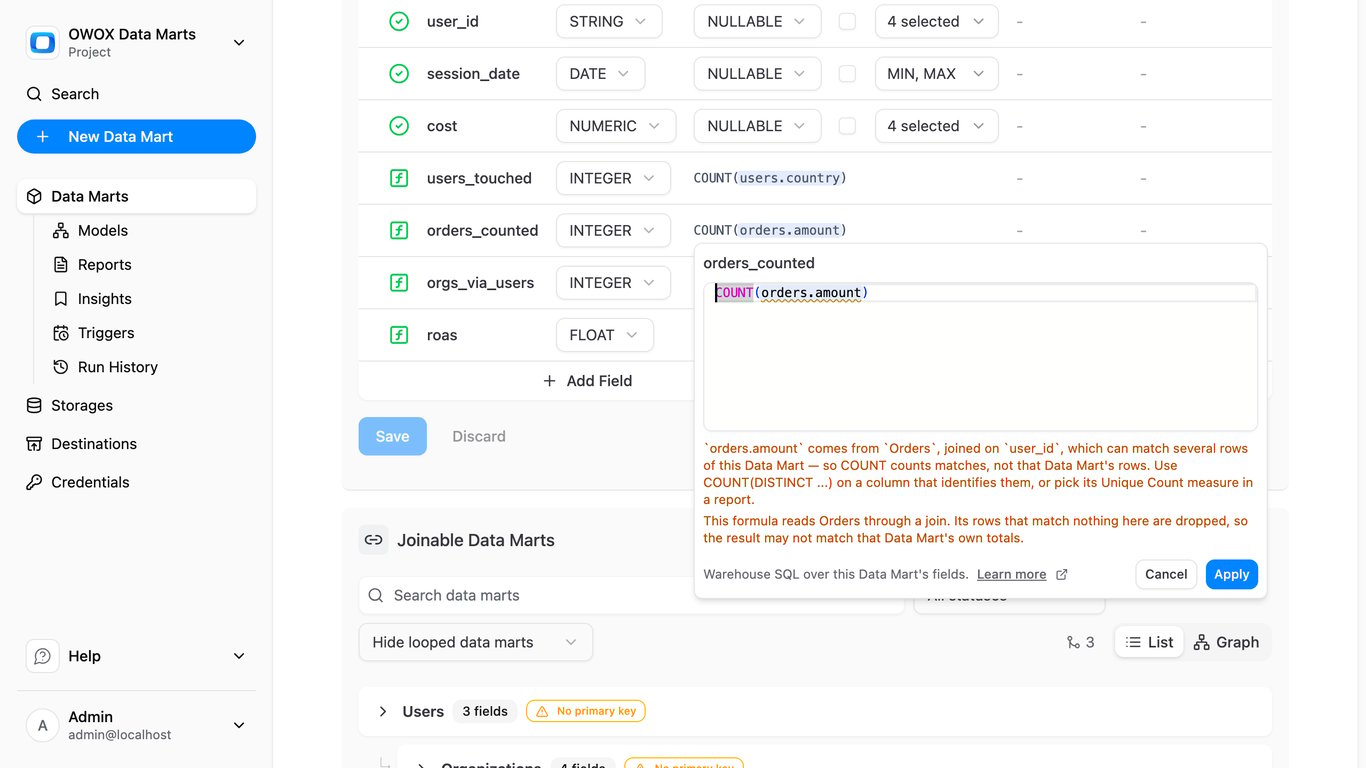Click the Admin avatar icon
1366x768 pixels.
coord(42,726)
